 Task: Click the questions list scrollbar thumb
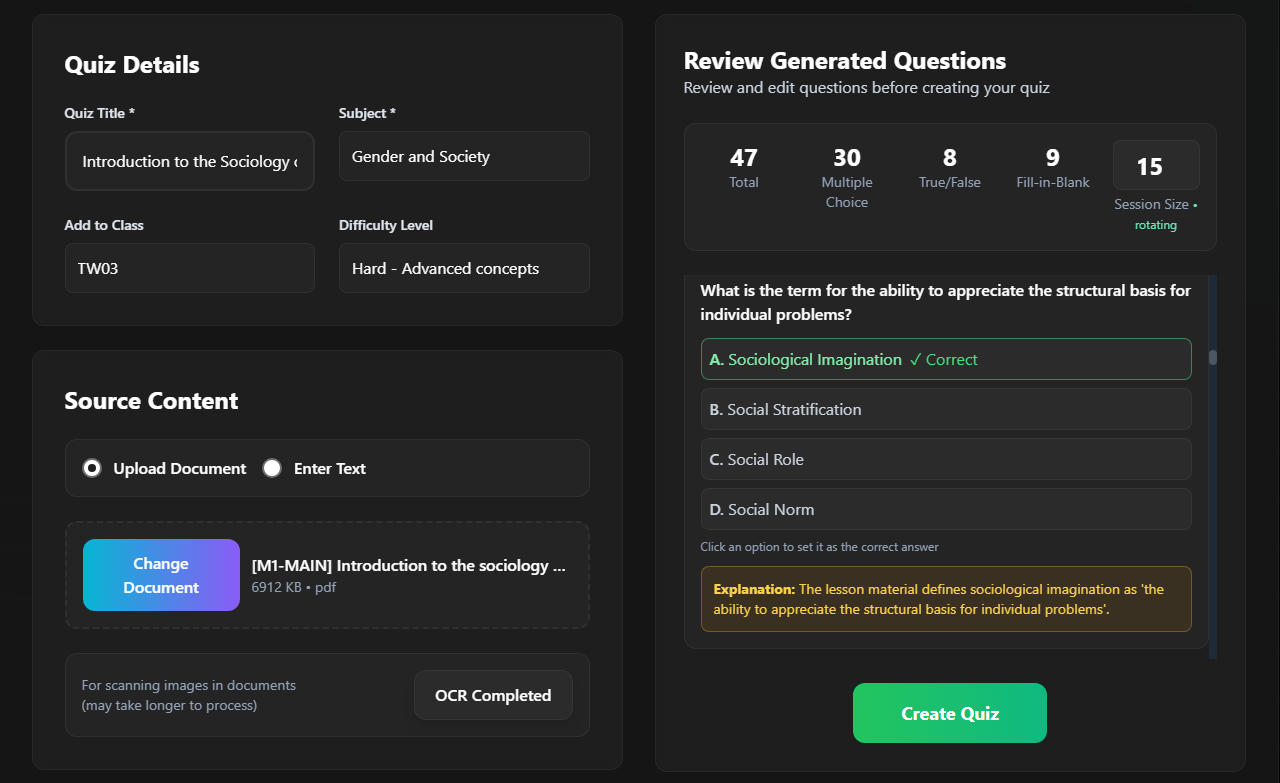(1213, 358)
